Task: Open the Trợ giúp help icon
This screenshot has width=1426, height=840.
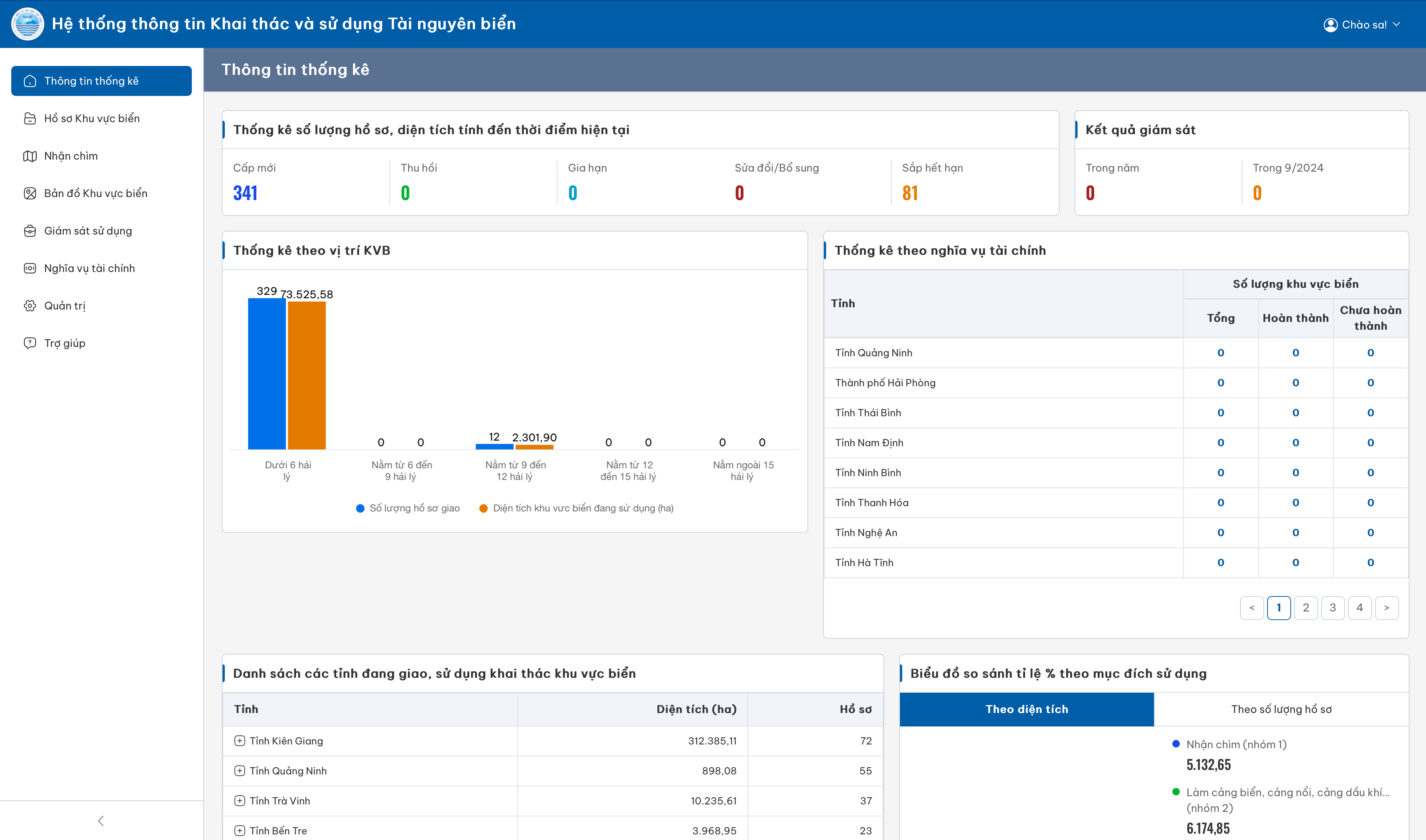Action: tap(30, 343)
